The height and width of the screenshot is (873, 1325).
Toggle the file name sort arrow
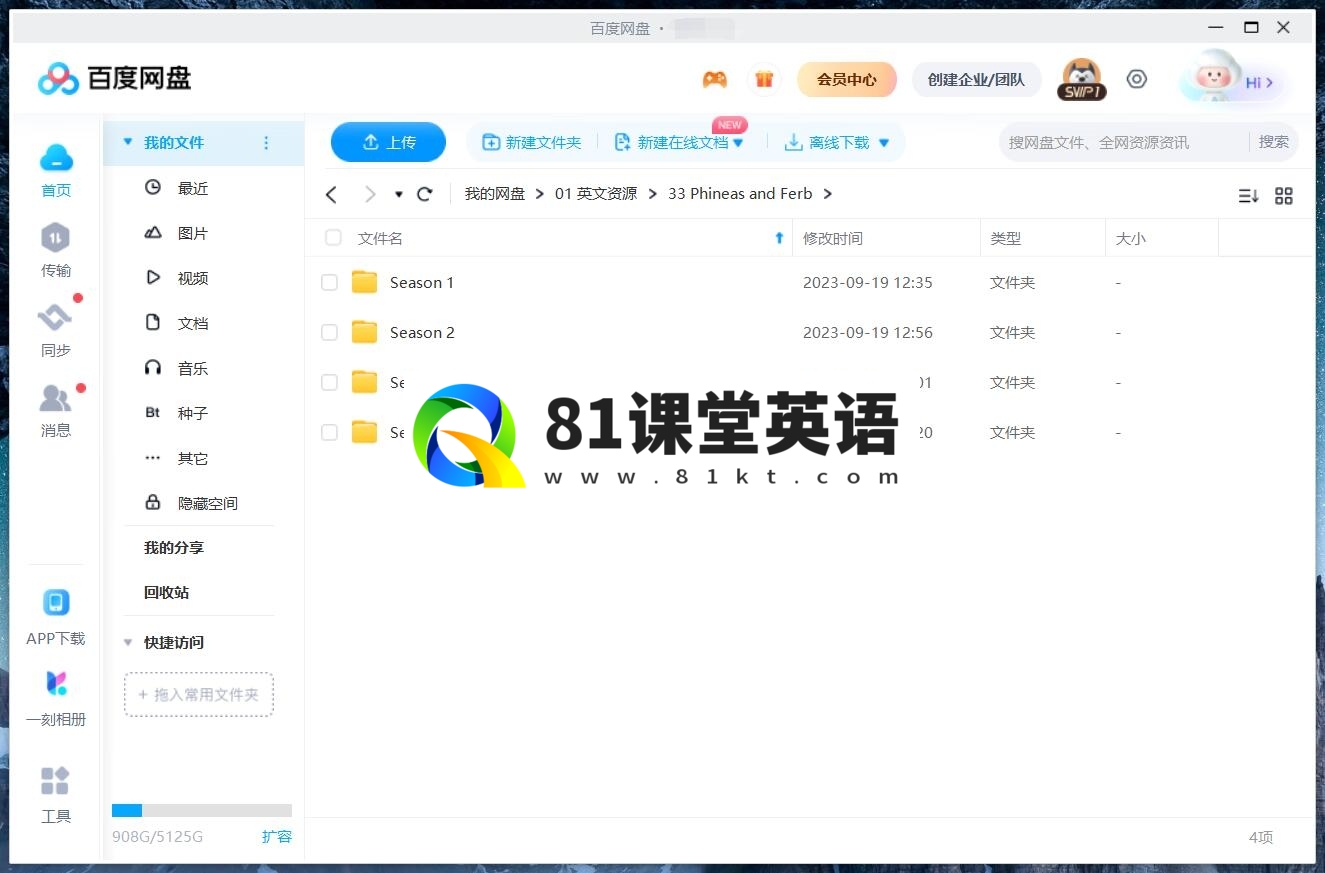point(780,238)
